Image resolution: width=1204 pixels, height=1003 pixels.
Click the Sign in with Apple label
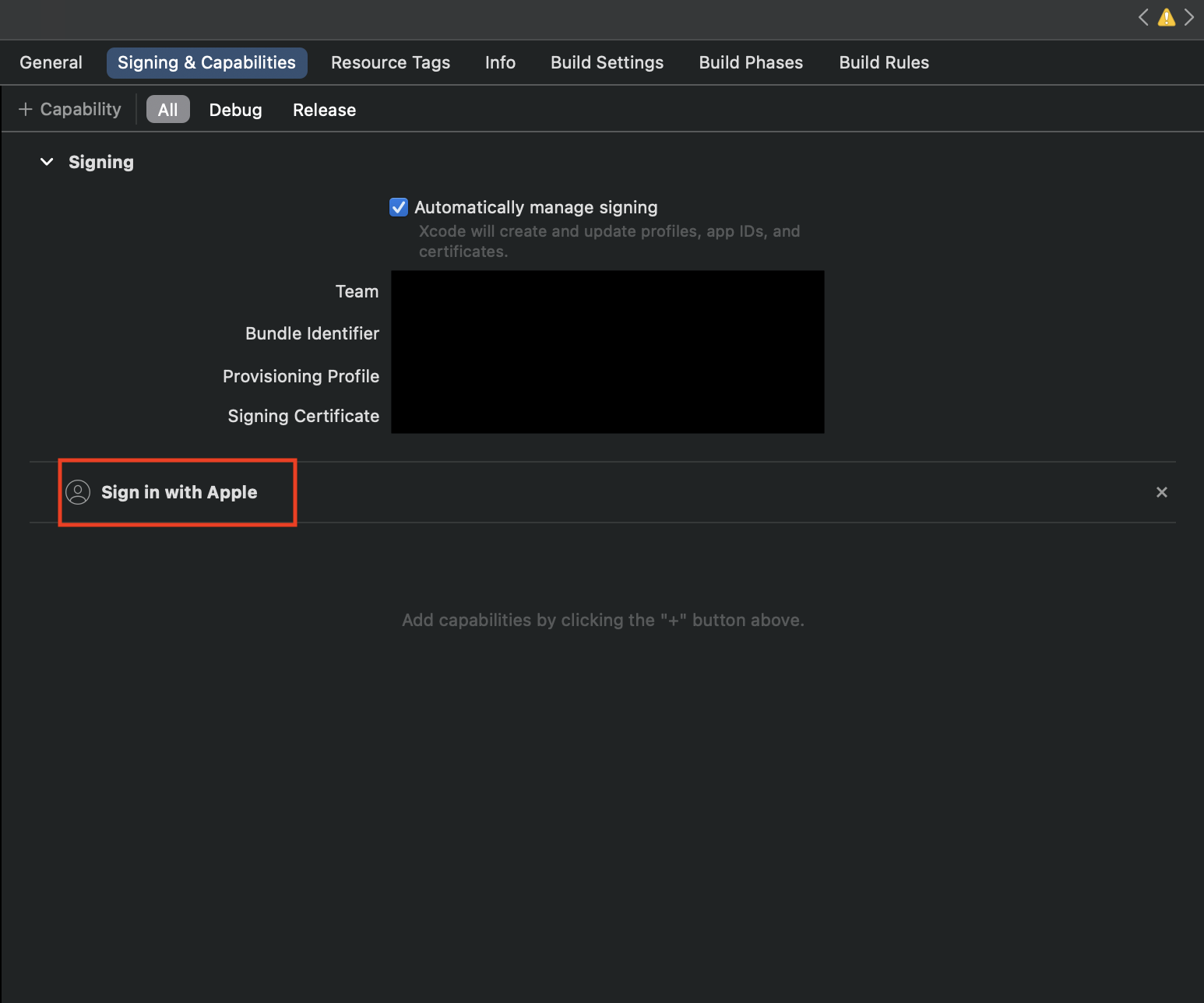click(x=179, y=492)
